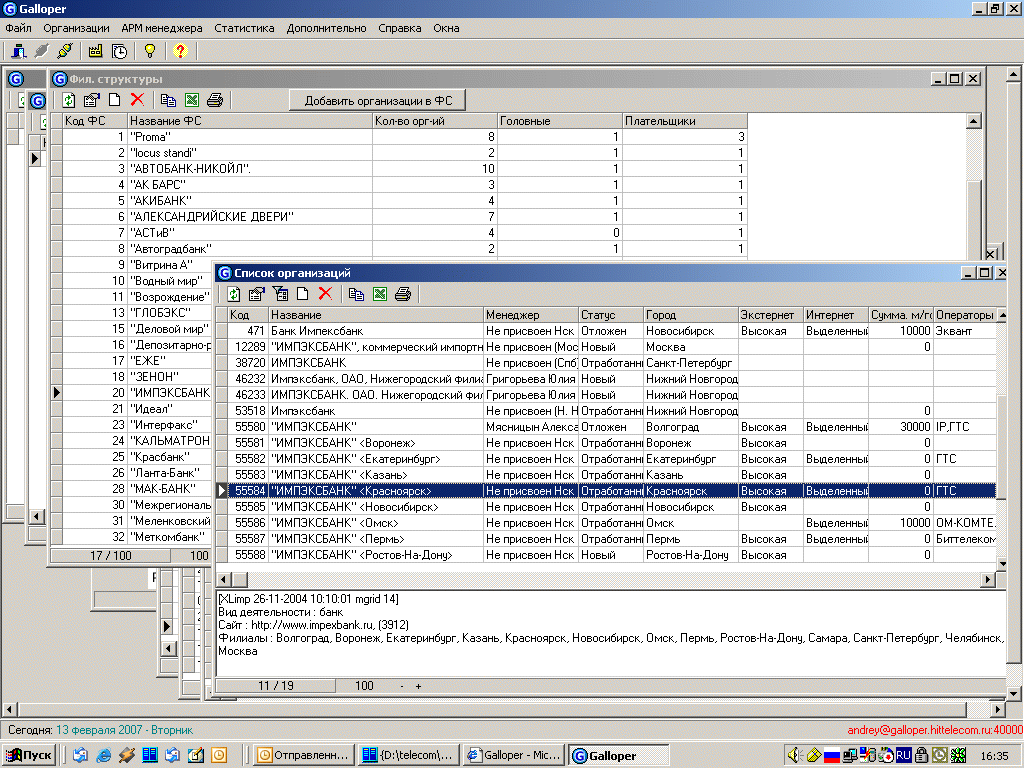
Task: Open properties icon in Список организаций toolbar
Action: tap(257, 294)
